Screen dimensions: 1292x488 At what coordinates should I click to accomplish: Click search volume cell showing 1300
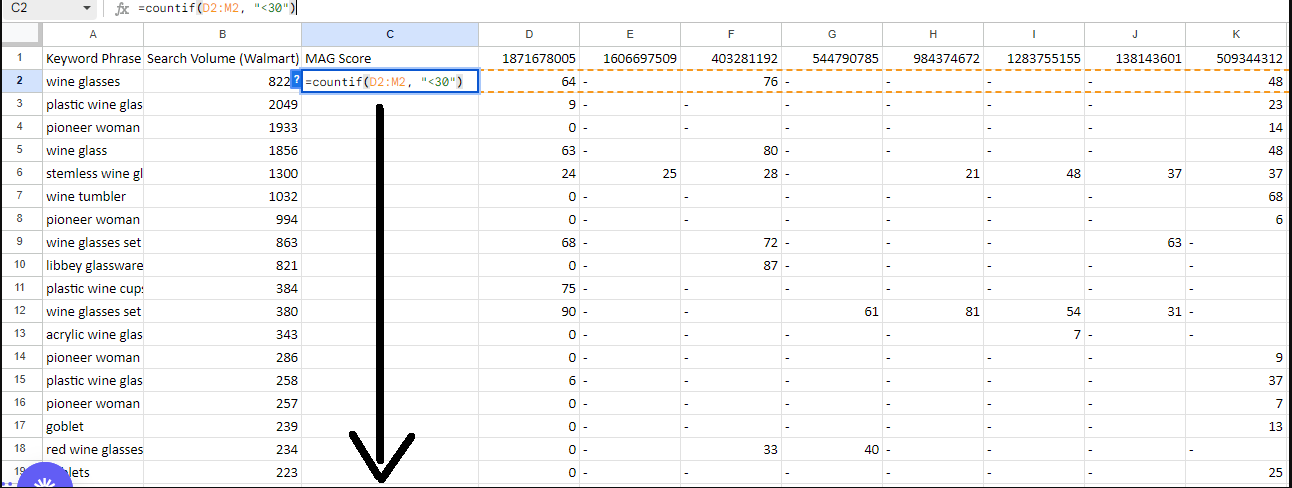(222, 173)
